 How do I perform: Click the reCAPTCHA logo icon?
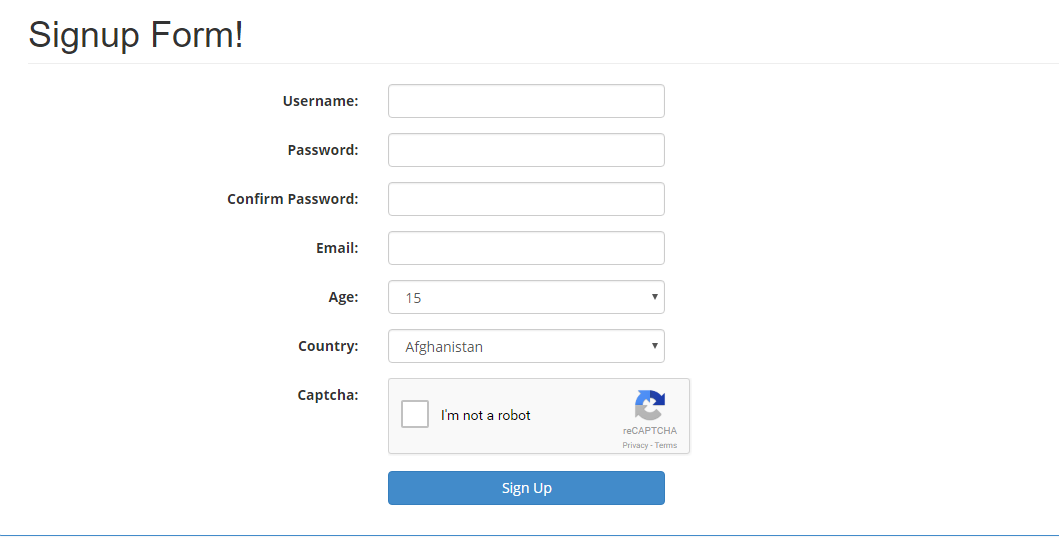tap(649, 405)
